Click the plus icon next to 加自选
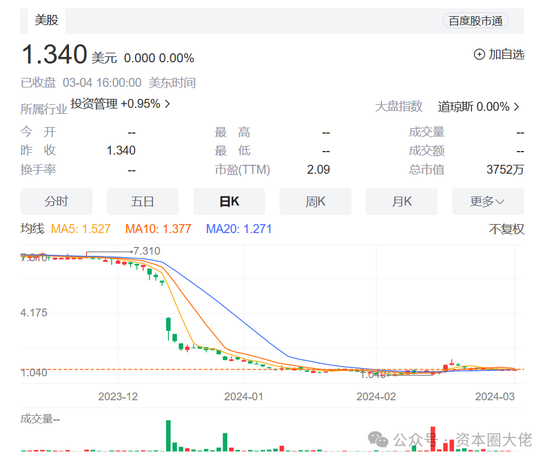 click(x=479, y=54)
